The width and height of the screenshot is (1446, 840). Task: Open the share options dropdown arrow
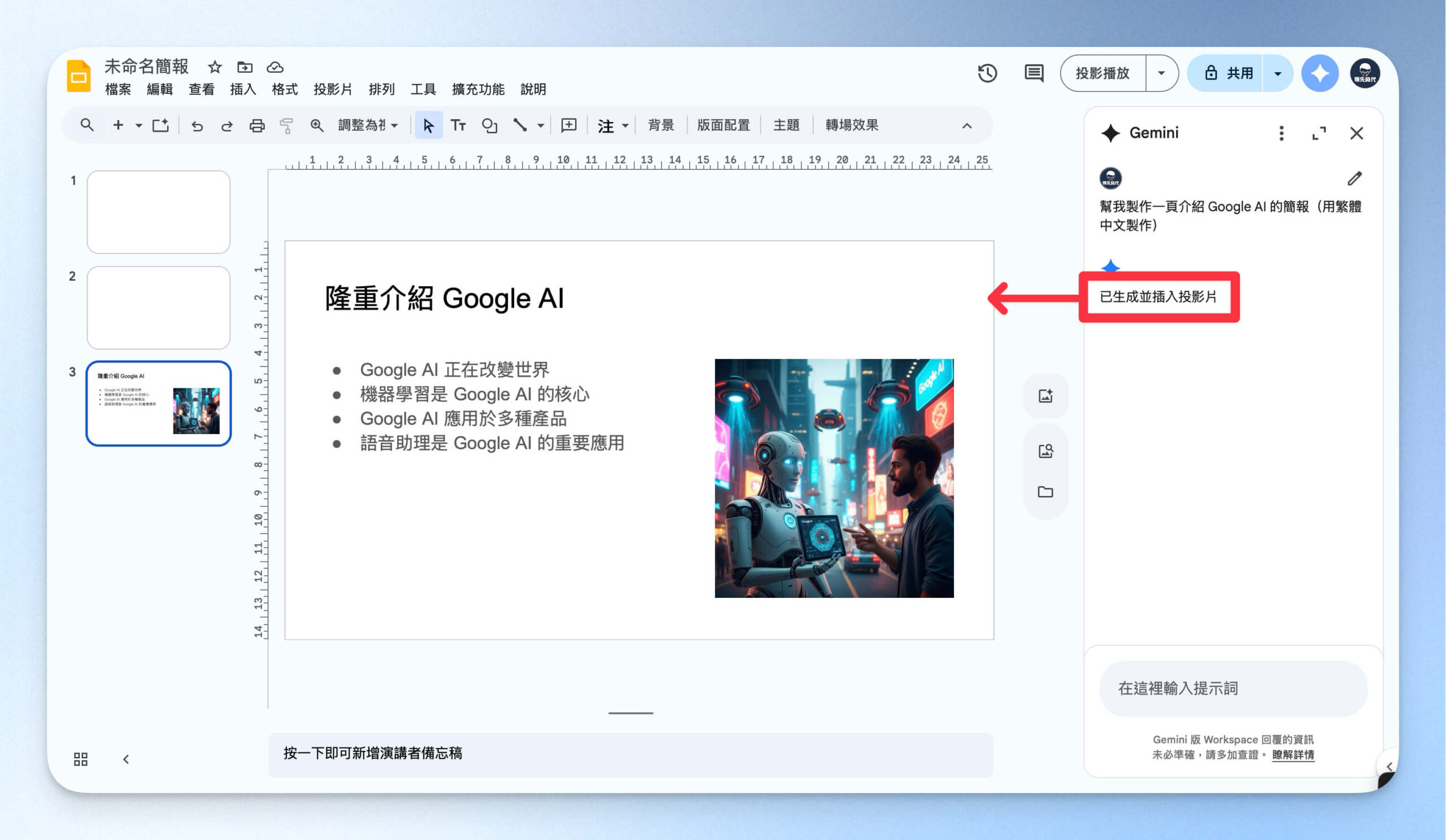[x=1277, y=73]
